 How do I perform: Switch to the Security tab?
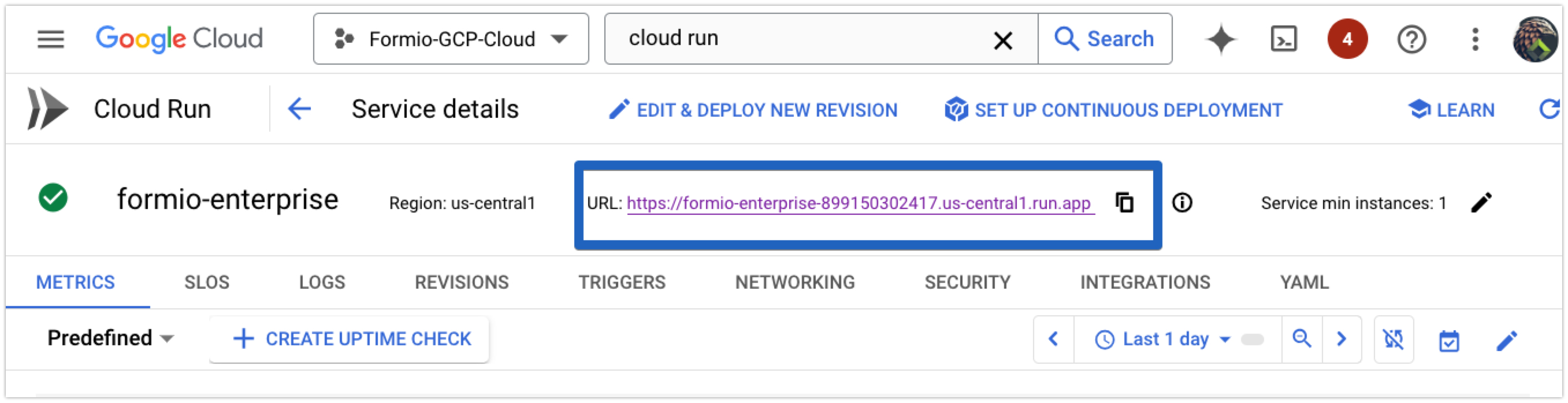[967, 282]
